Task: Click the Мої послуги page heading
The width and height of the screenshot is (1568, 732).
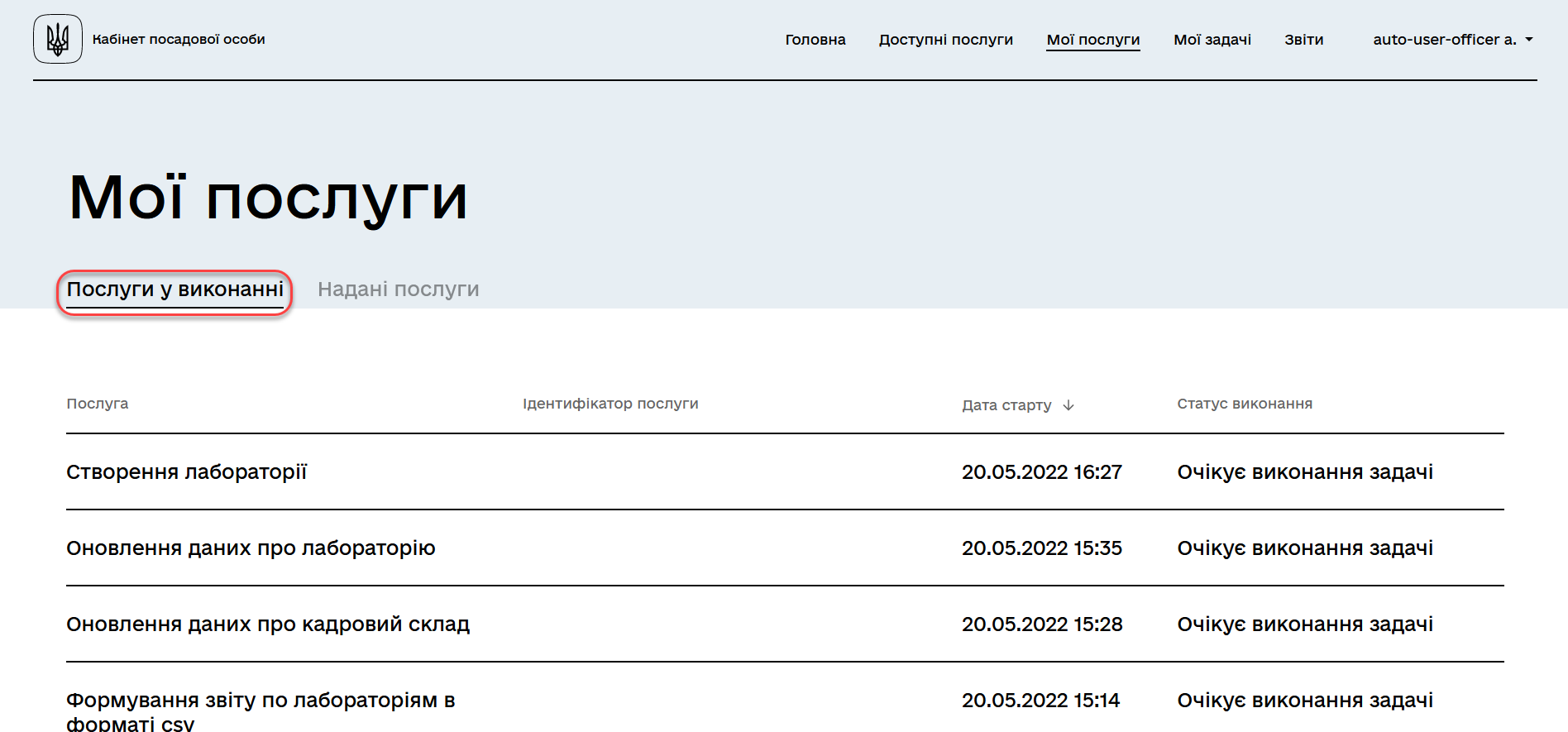Action: click(x=268, y=199)
